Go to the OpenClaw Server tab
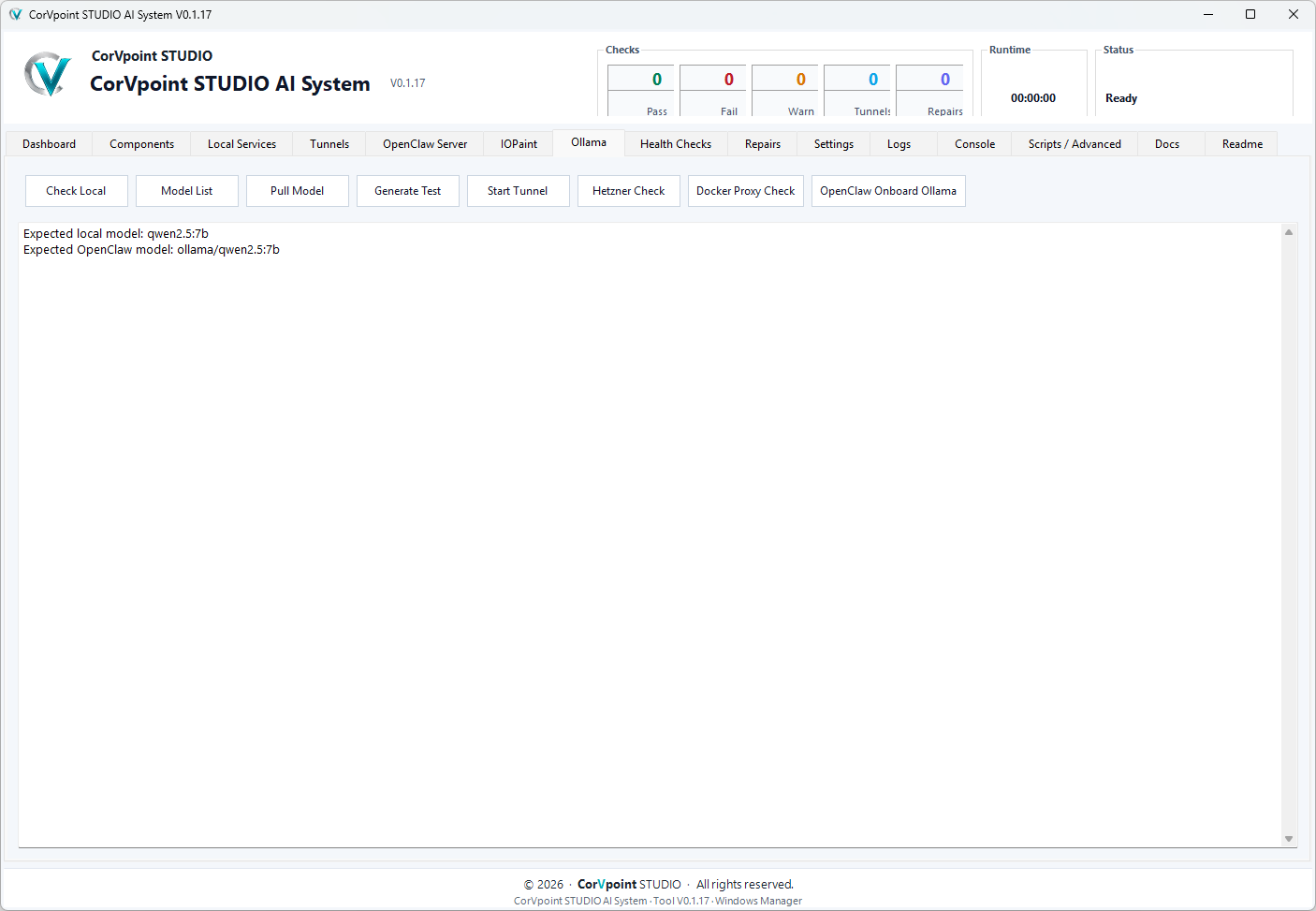 coord(425,144)
